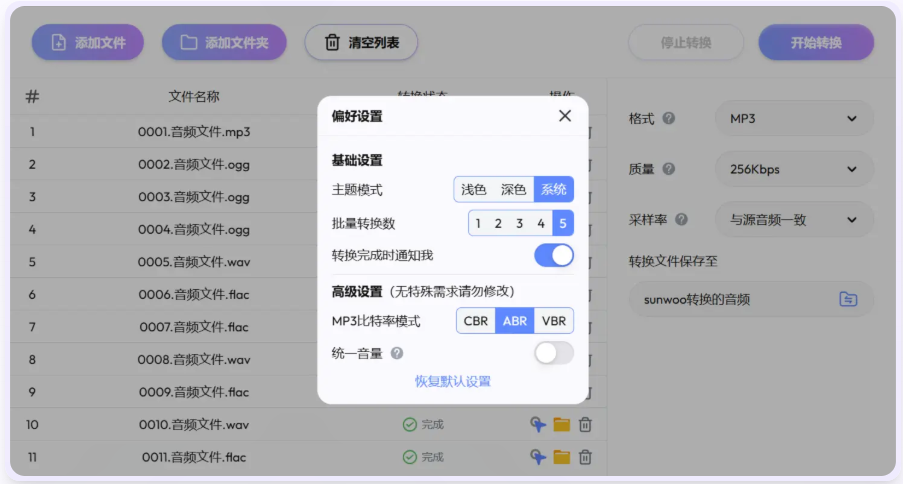Click the 开始转换 button
The width and height of the screenshot is (903, 484).
click(816, 42)
